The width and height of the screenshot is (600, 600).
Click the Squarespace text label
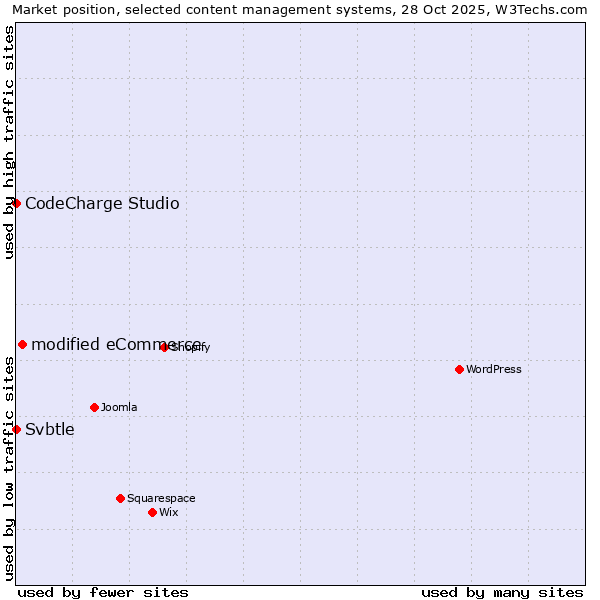[161, 498]
